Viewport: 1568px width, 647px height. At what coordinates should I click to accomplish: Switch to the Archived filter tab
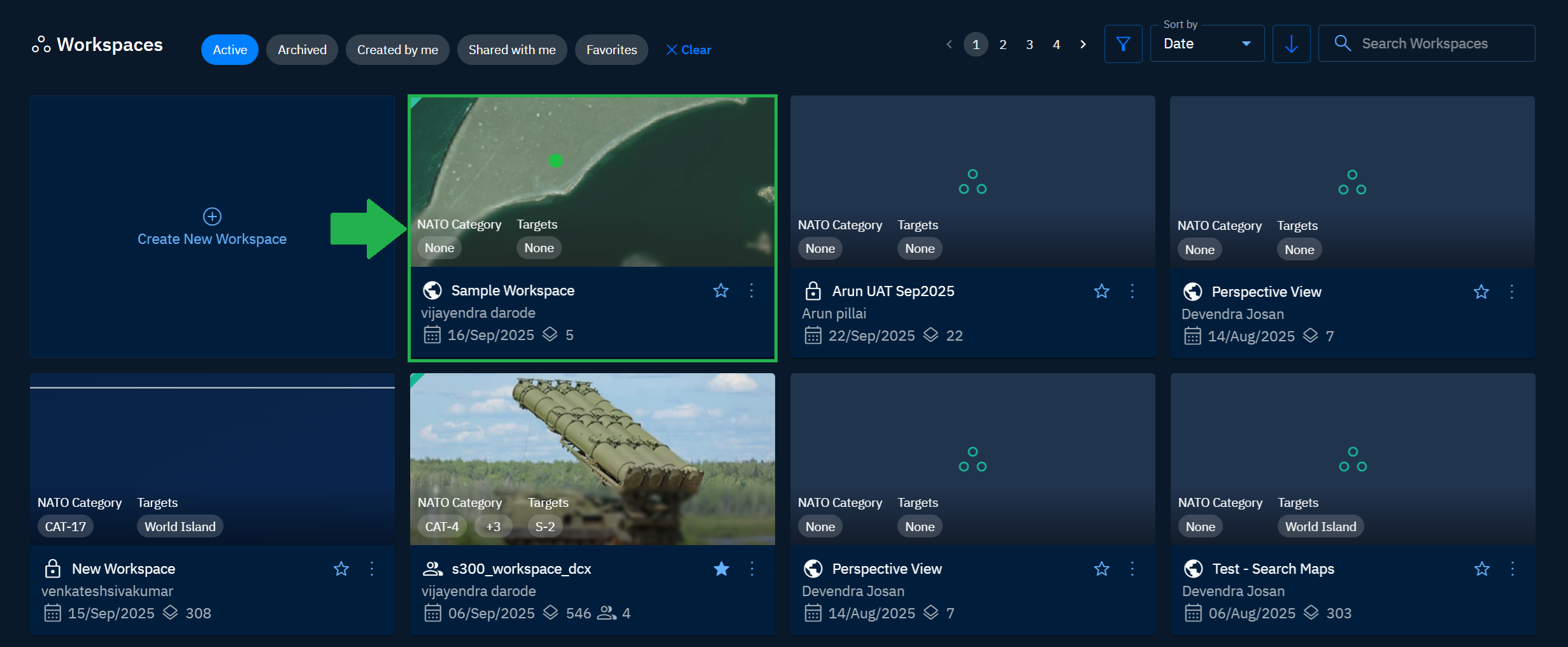coord(302,50)
